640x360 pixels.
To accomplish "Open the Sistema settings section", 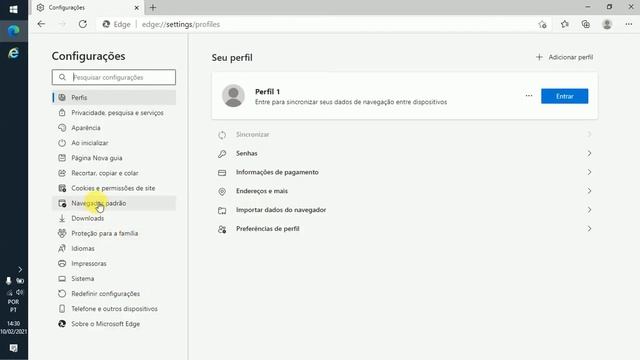I will 114,279.
